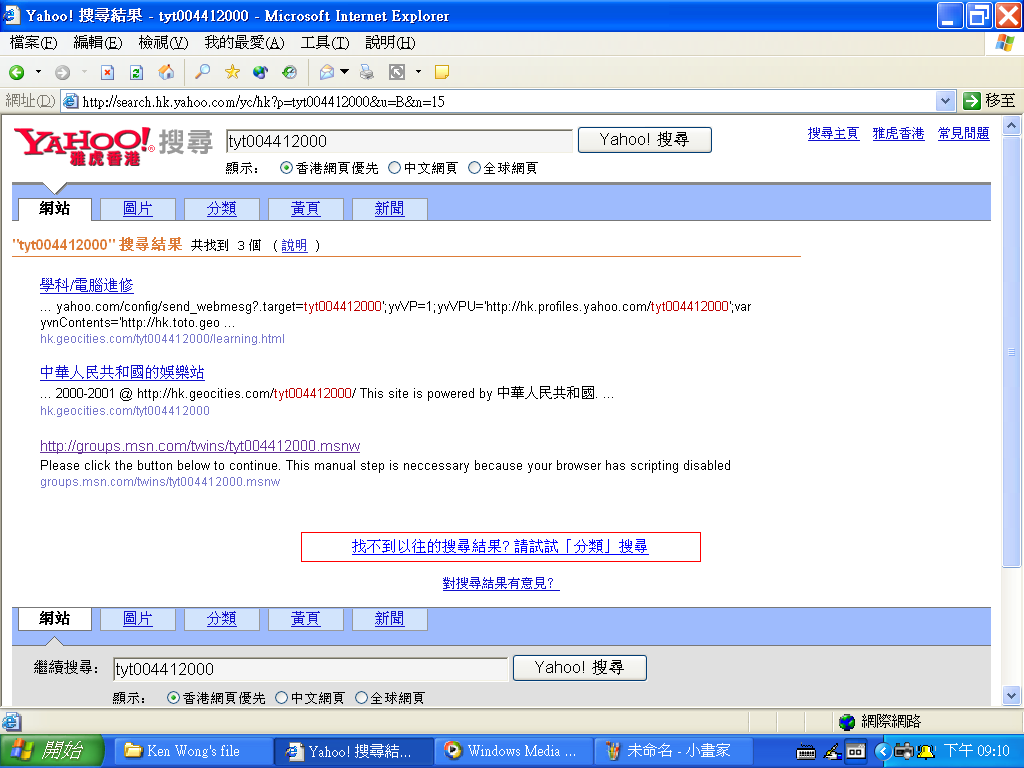
Task: Switch to bottom 圖片 tab
Action: point(138,619)
